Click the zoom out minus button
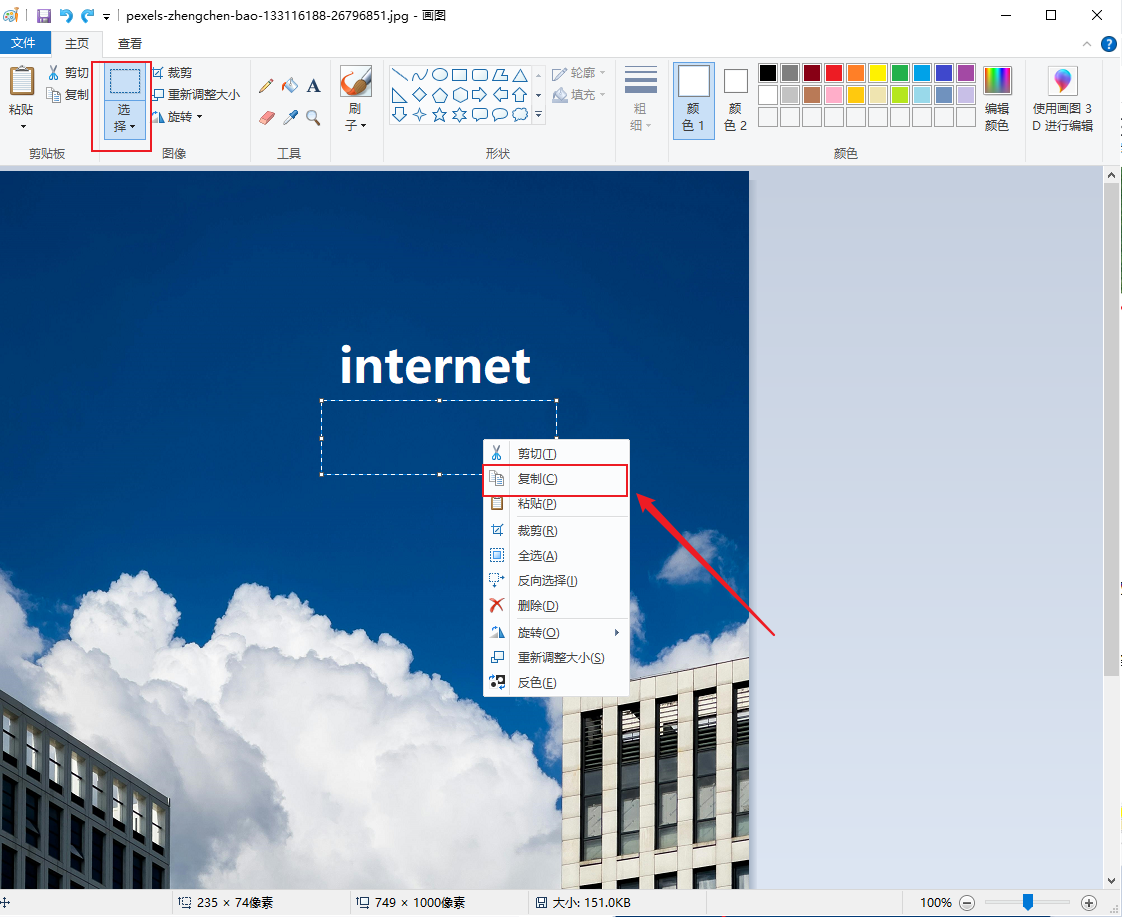Screen dimensions: 1122x917 [x=967, y=903]
